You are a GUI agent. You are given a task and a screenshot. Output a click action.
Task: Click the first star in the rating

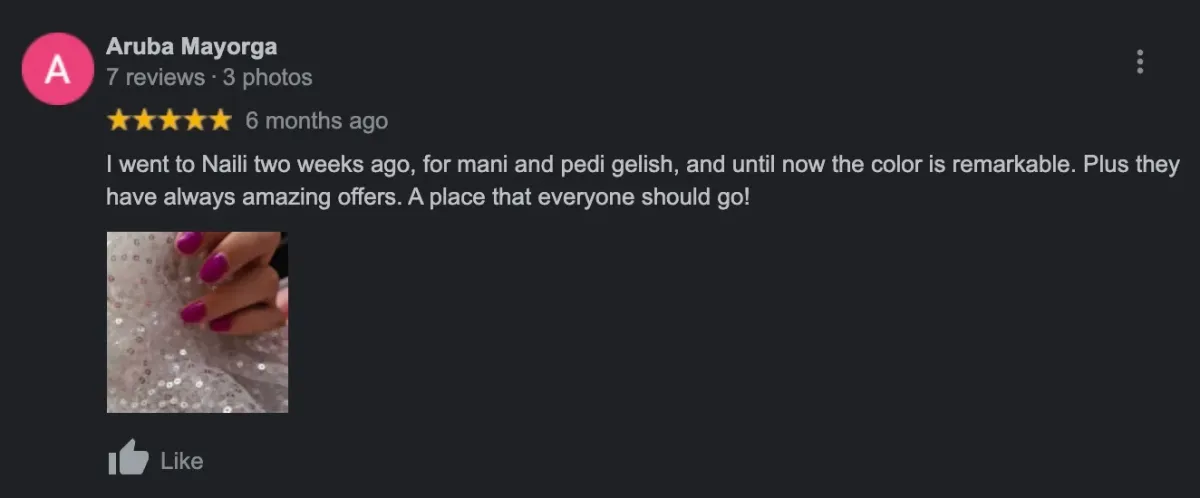click(x=119, y=121)
